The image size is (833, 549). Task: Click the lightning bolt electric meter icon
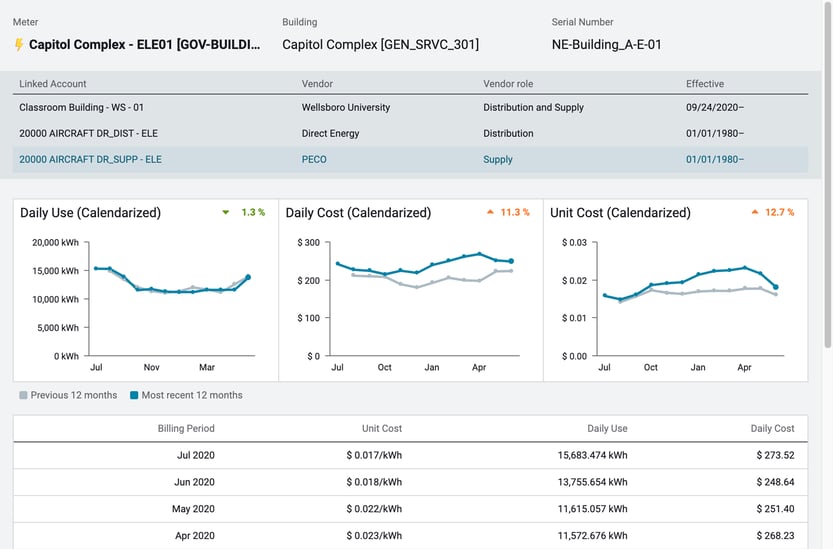[x=19, y=45]
